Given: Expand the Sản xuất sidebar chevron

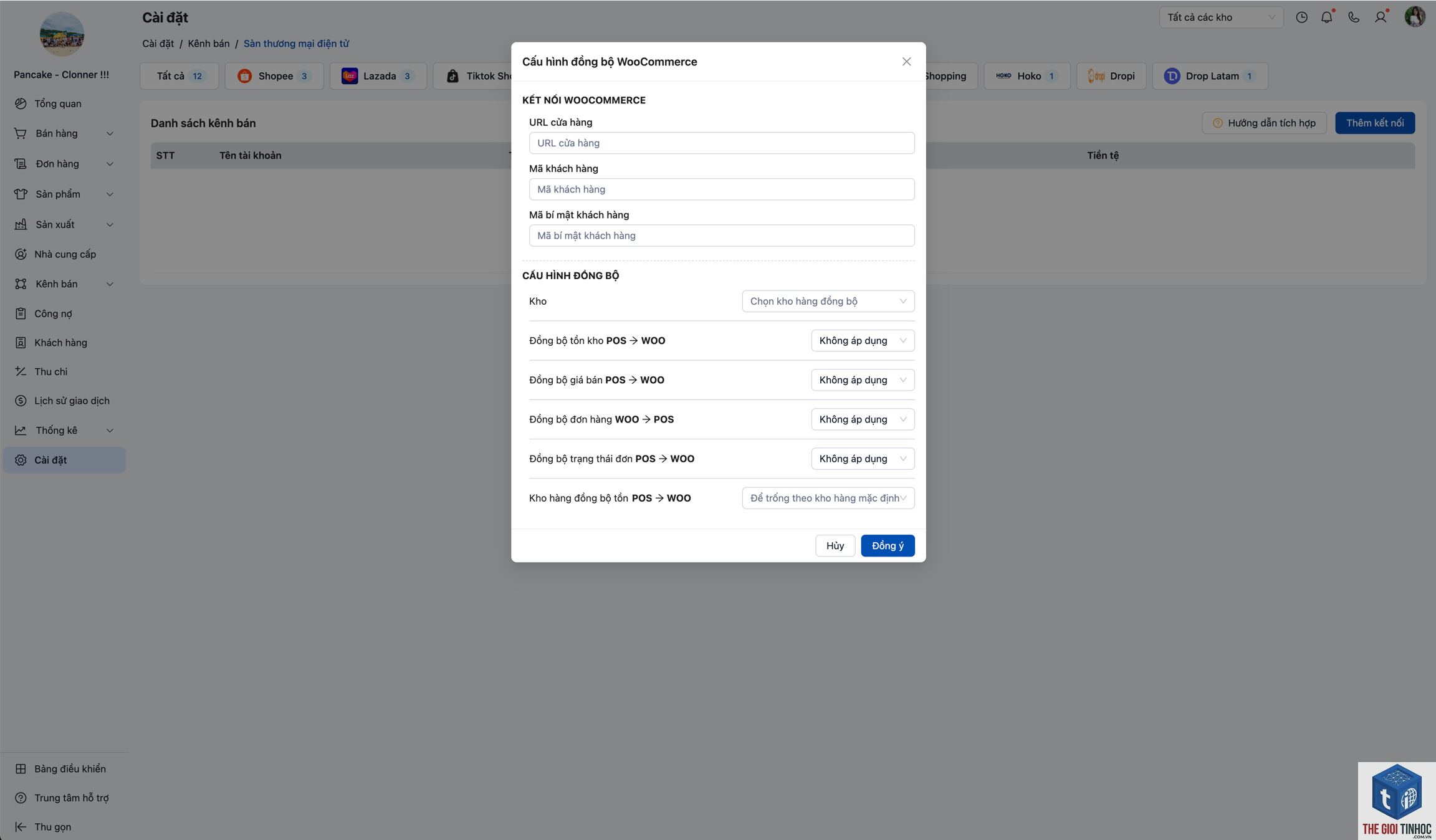Looking at the screenshot, I should pyautogui.click(x=110, y=224).
